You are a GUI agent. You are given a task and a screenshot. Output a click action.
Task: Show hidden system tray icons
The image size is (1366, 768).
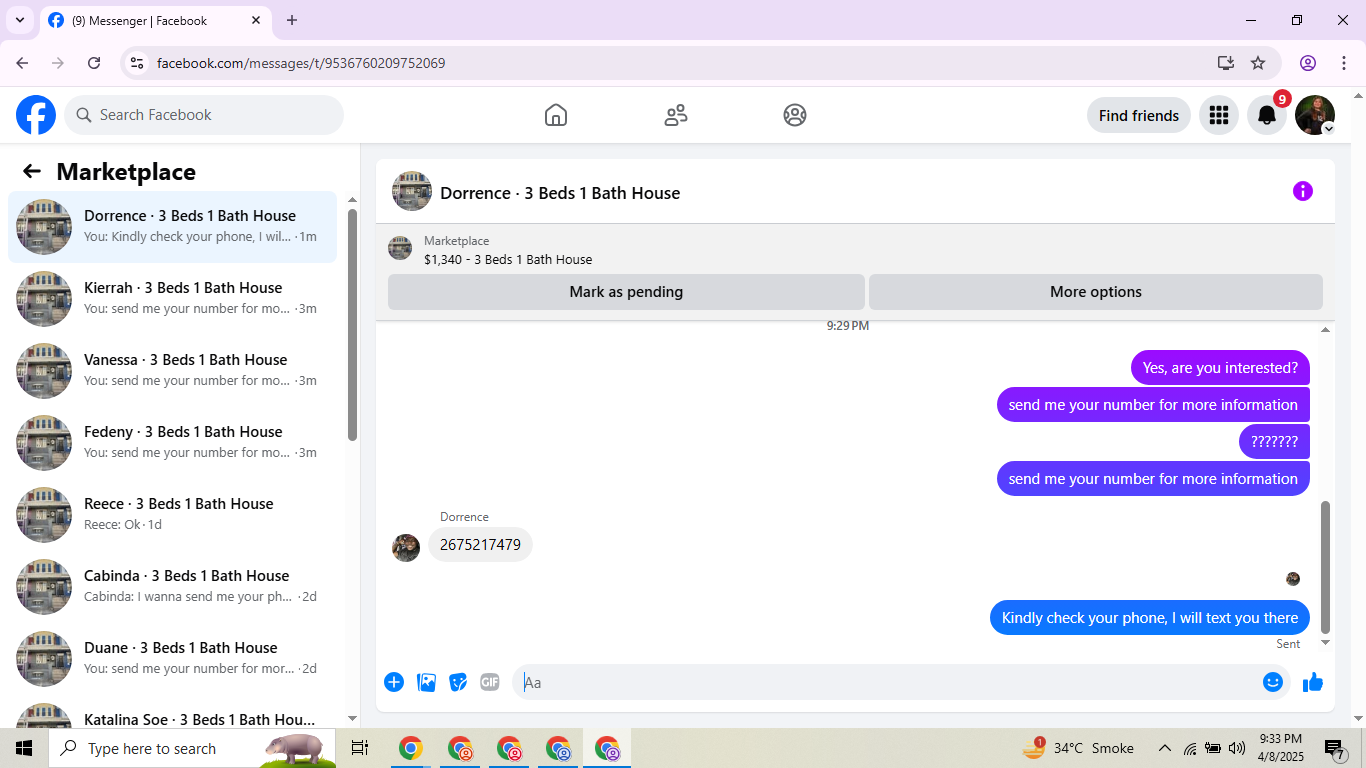click(1165, 748)
